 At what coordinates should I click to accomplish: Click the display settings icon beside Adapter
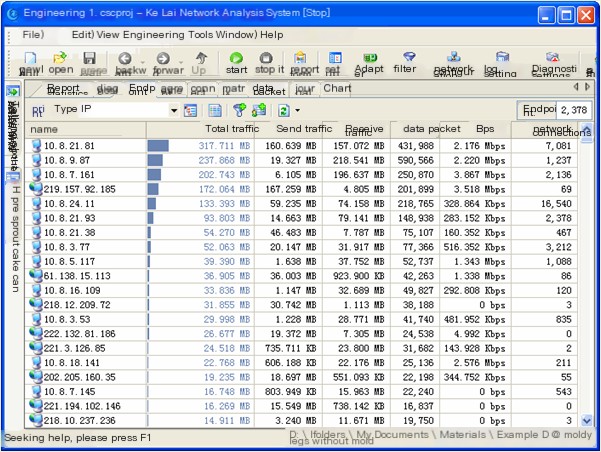tap(335, 58)
